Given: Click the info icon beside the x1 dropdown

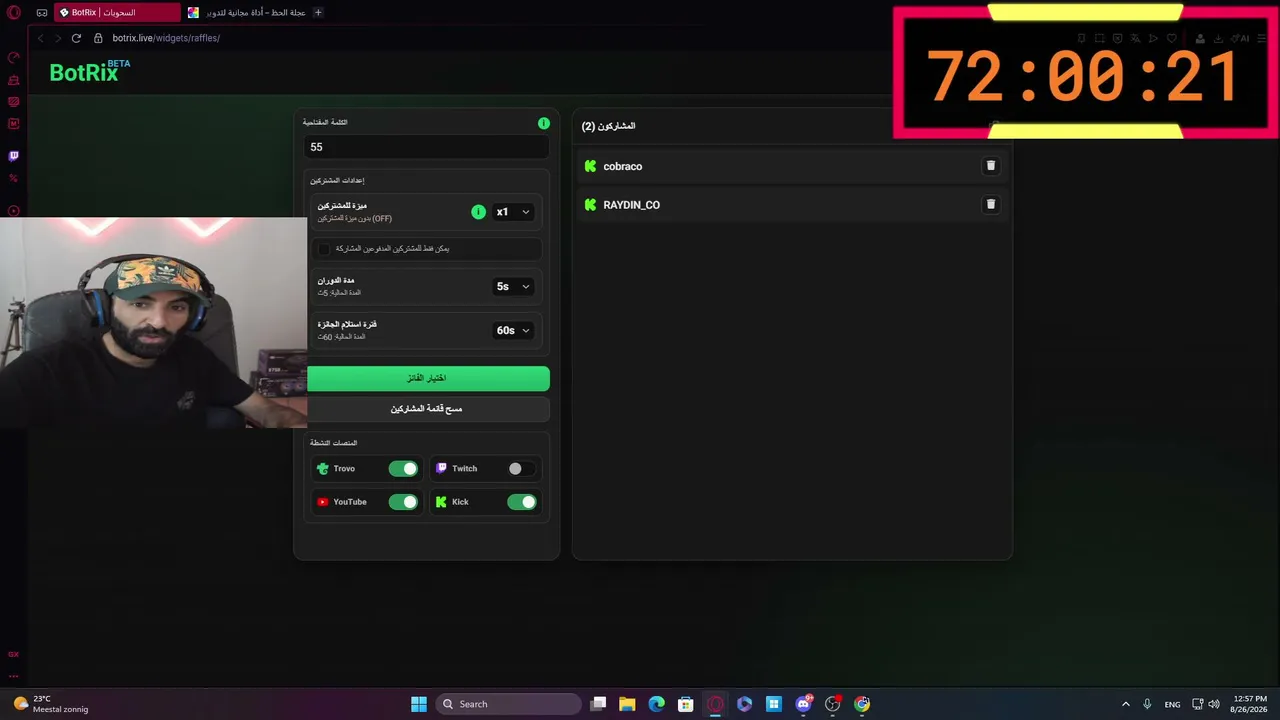Looking at the screenshot, I should pyautogui.click(x=478, y=212).
